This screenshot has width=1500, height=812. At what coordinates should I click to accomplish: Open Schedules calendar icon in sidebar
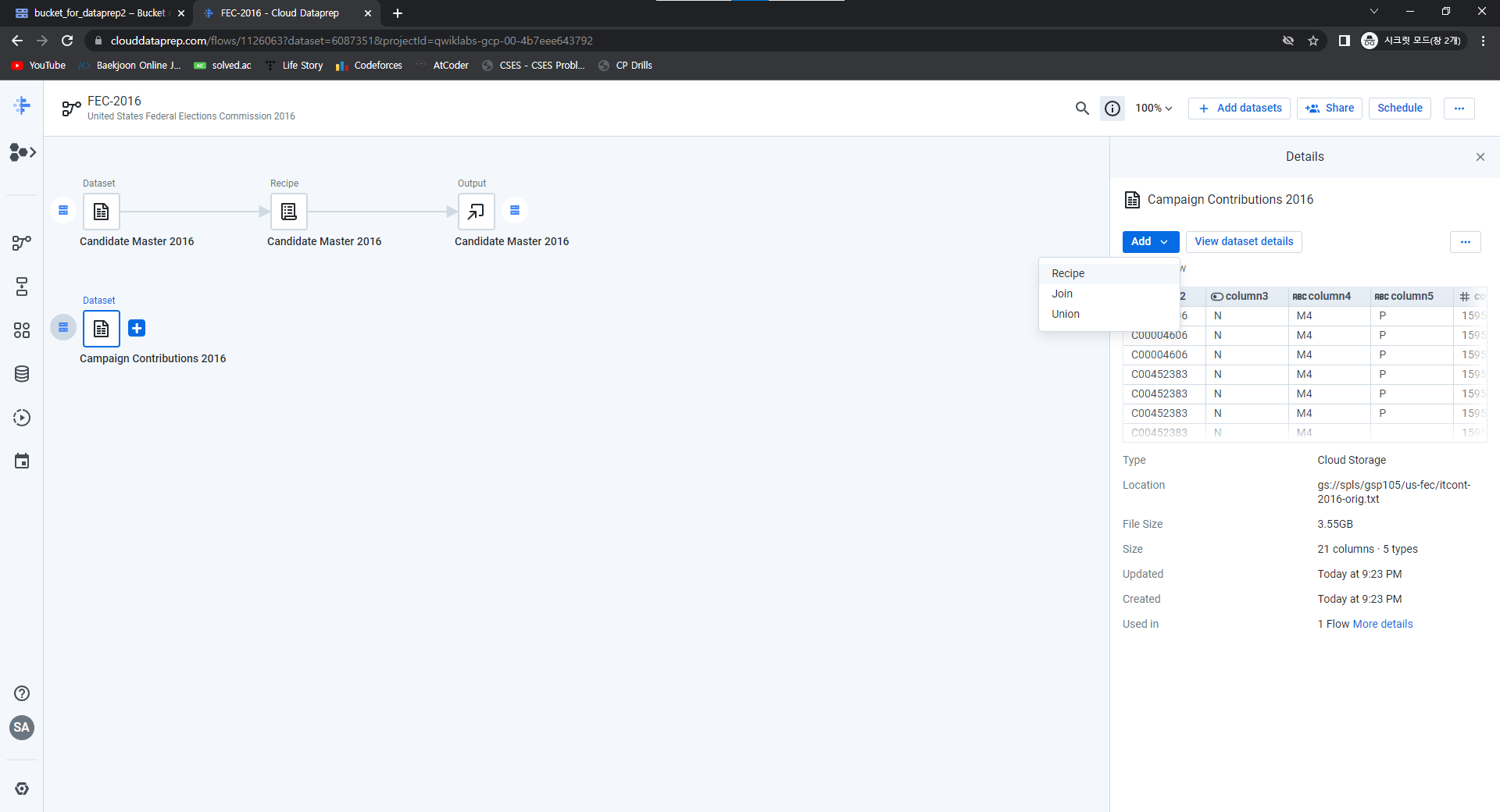(x=22, y=461)
